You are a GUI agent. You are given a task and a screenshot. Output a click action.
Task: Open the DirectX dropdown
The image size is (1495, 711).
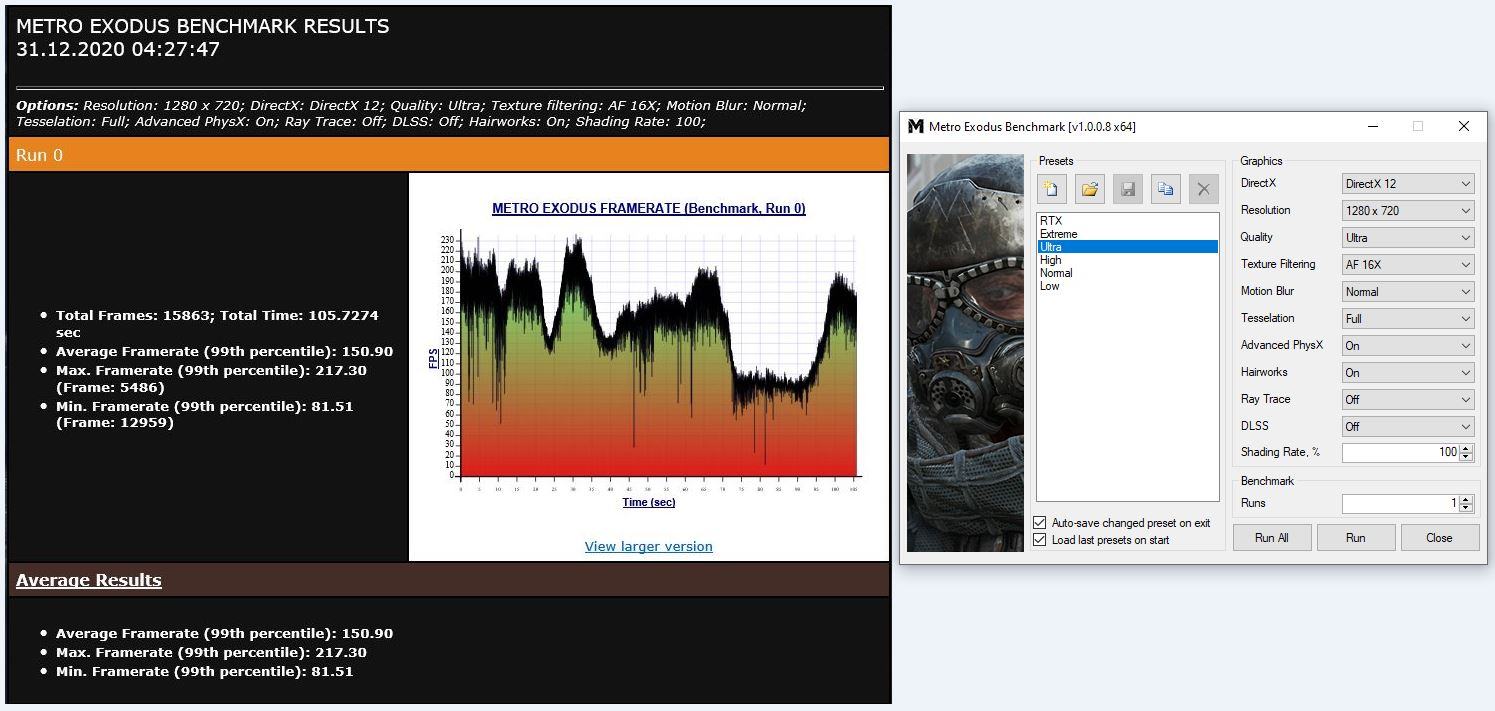point(1408,184)
